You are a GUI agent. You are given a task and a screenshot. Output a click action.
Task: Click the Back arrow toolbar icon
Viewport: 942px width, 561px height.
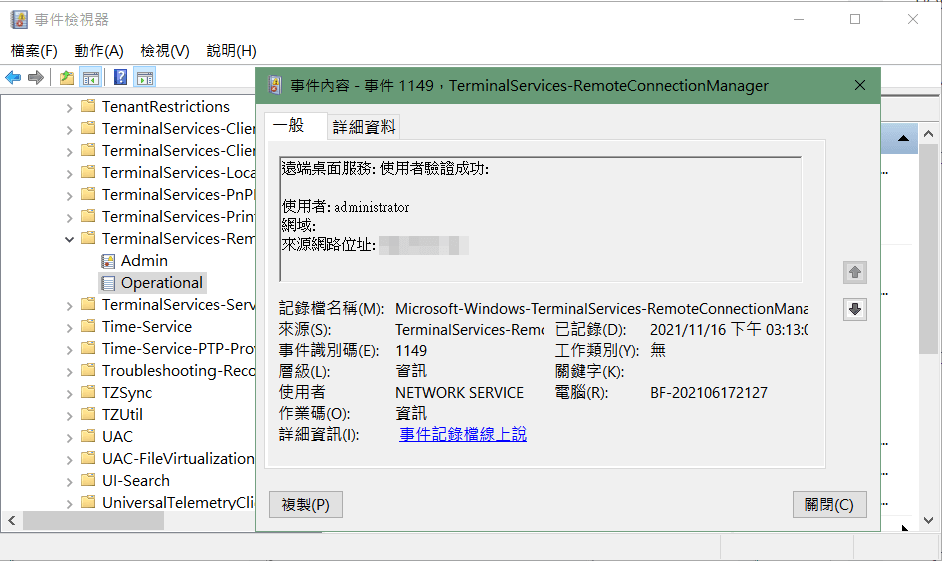point(13,78)
